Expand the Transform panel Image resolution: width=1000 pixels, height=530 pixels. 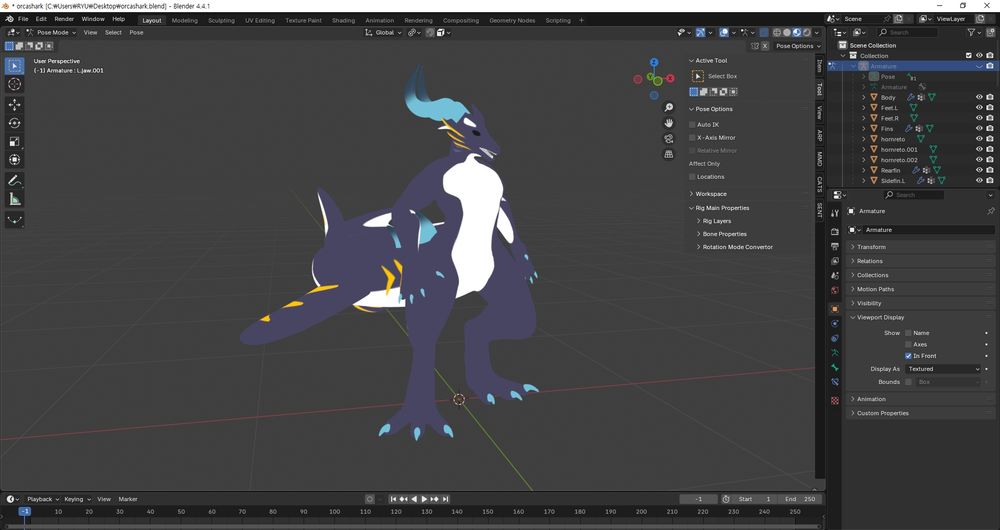[871, 247]
